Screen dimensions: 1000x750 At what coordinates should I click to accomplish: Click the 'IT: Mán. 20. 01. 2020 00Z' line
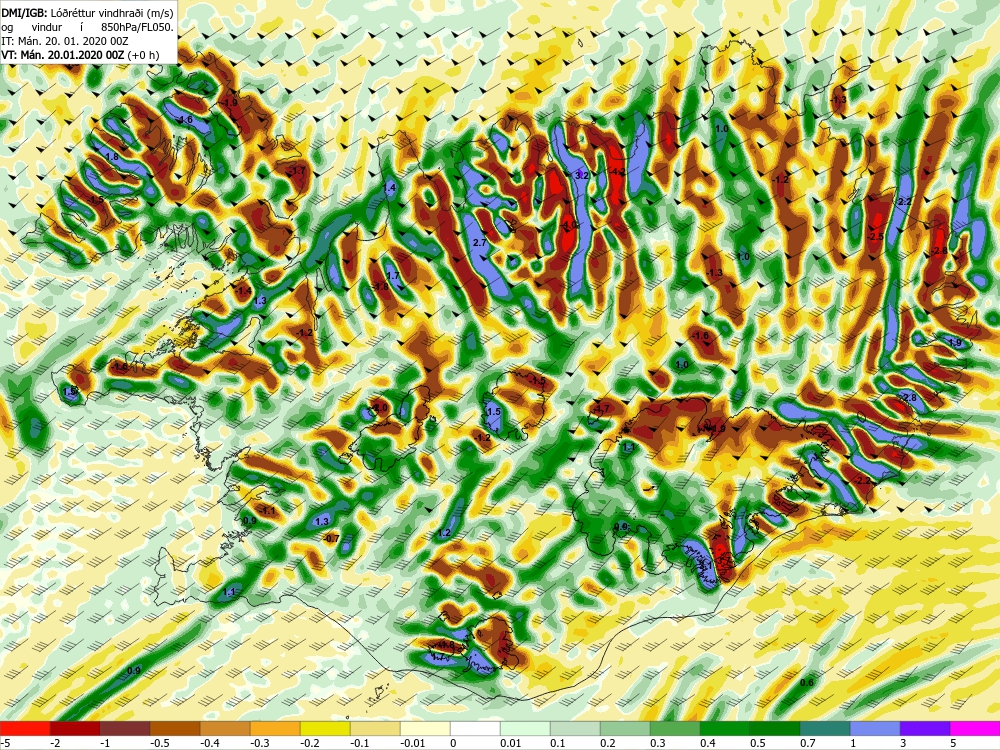pos(64,41)
